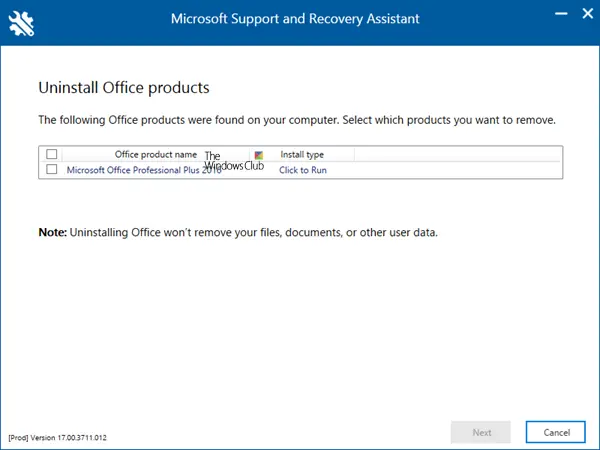Image resolution: width=600 pixels, height=450 pixels.
Task: Click the wrench tools icon in title bar
Action: (x=21, y=24)
